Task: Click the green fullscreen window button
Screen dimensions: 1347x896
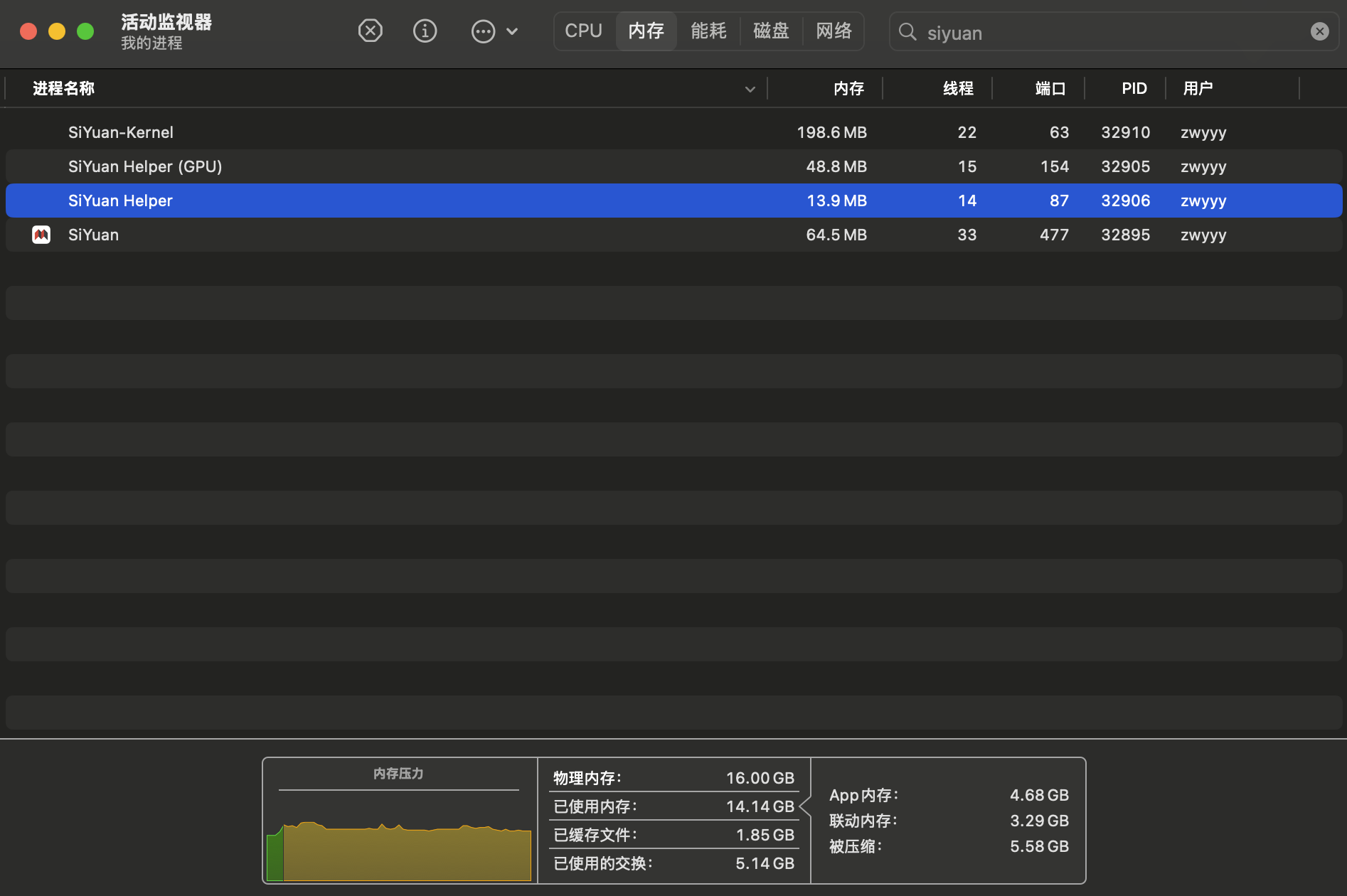Action: 85,31
